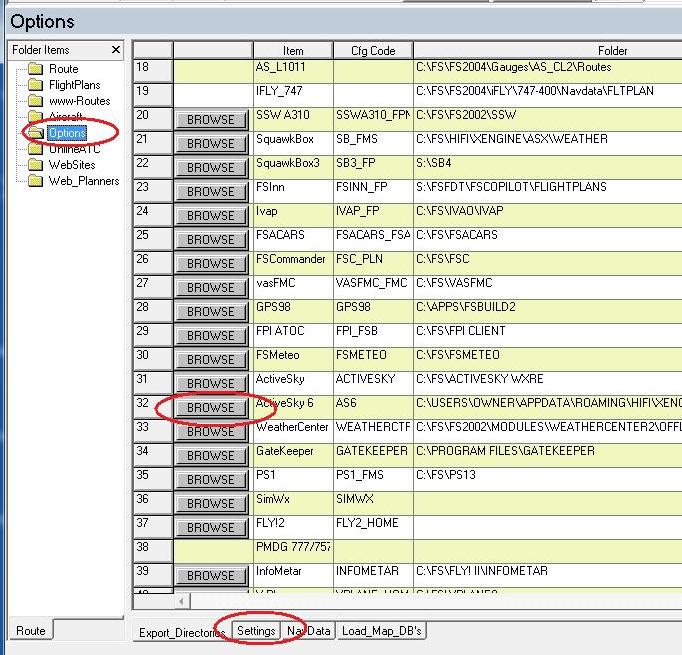The height and width of the screenshot is (655, 682).
Task: Click BROWSE for Ivap row
Action: (211, 216)
